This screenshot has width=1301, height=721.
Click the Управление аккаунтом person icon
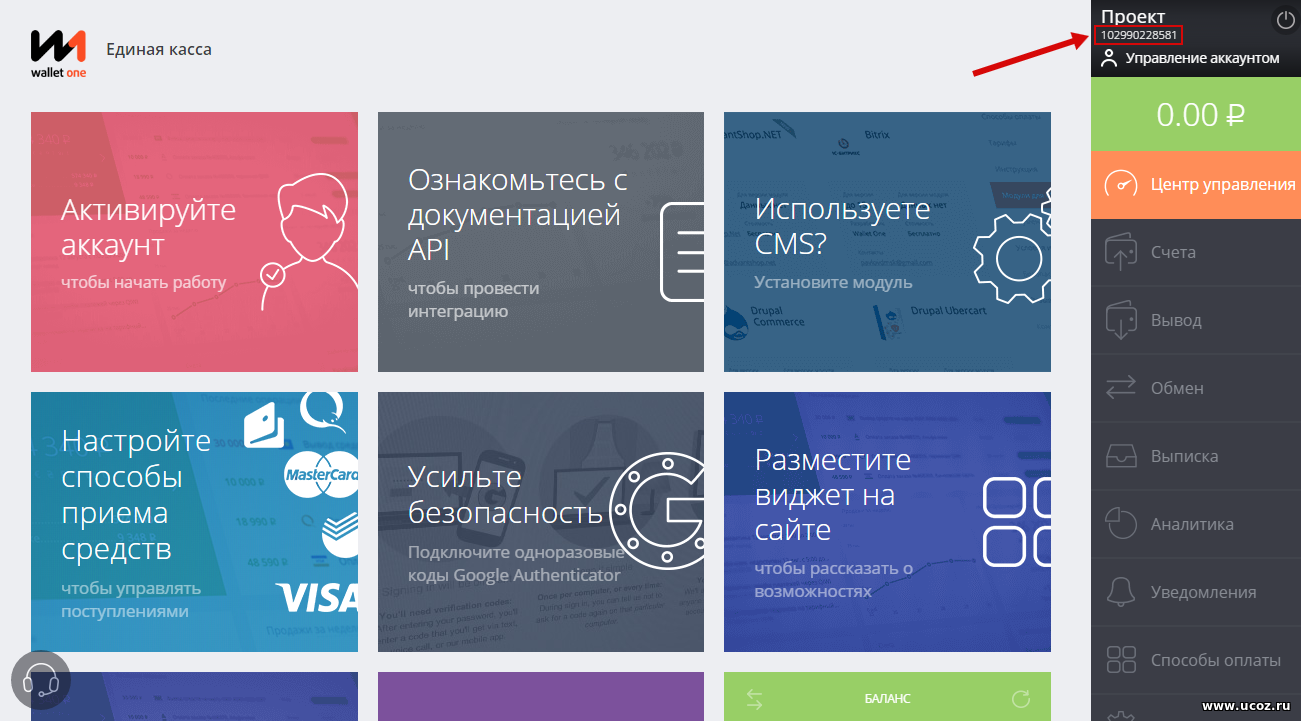click(x=1108, y=57)
